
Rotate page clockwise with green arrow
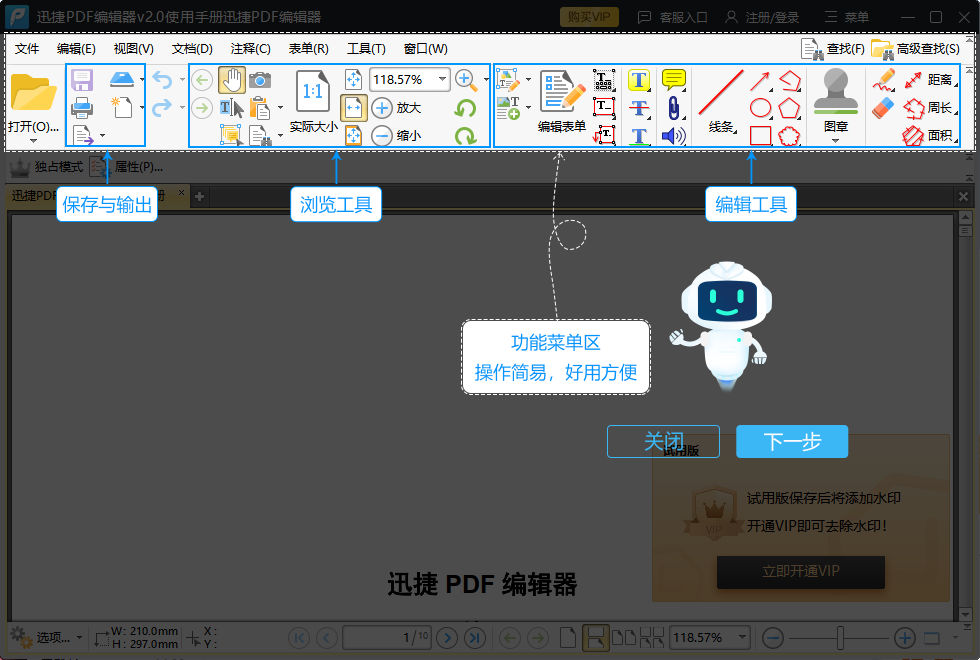coord(465,135)
